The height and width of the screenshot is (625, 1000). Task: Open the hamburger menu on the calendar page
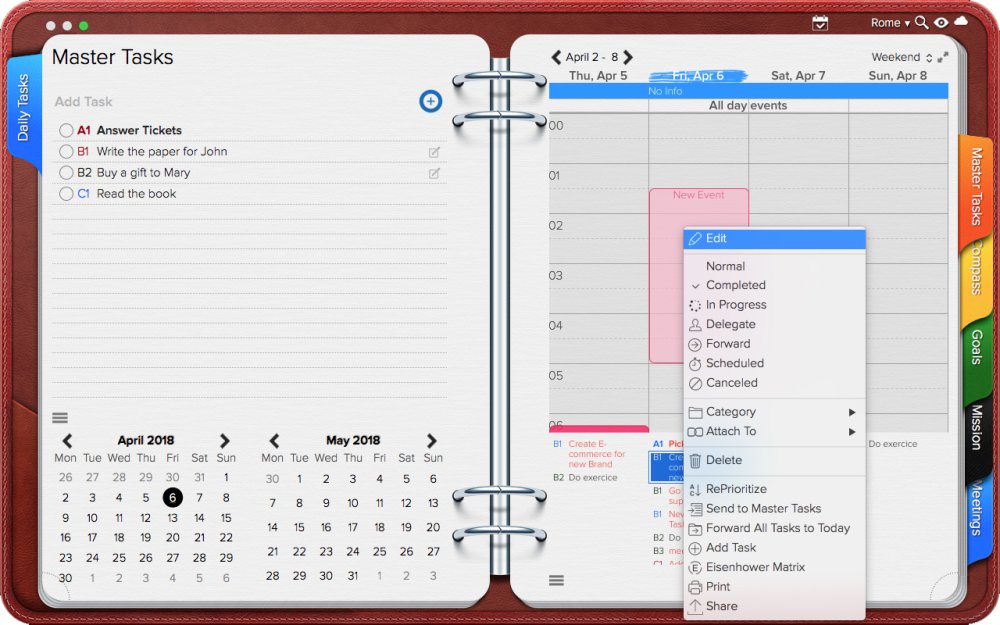coord(556,580)
